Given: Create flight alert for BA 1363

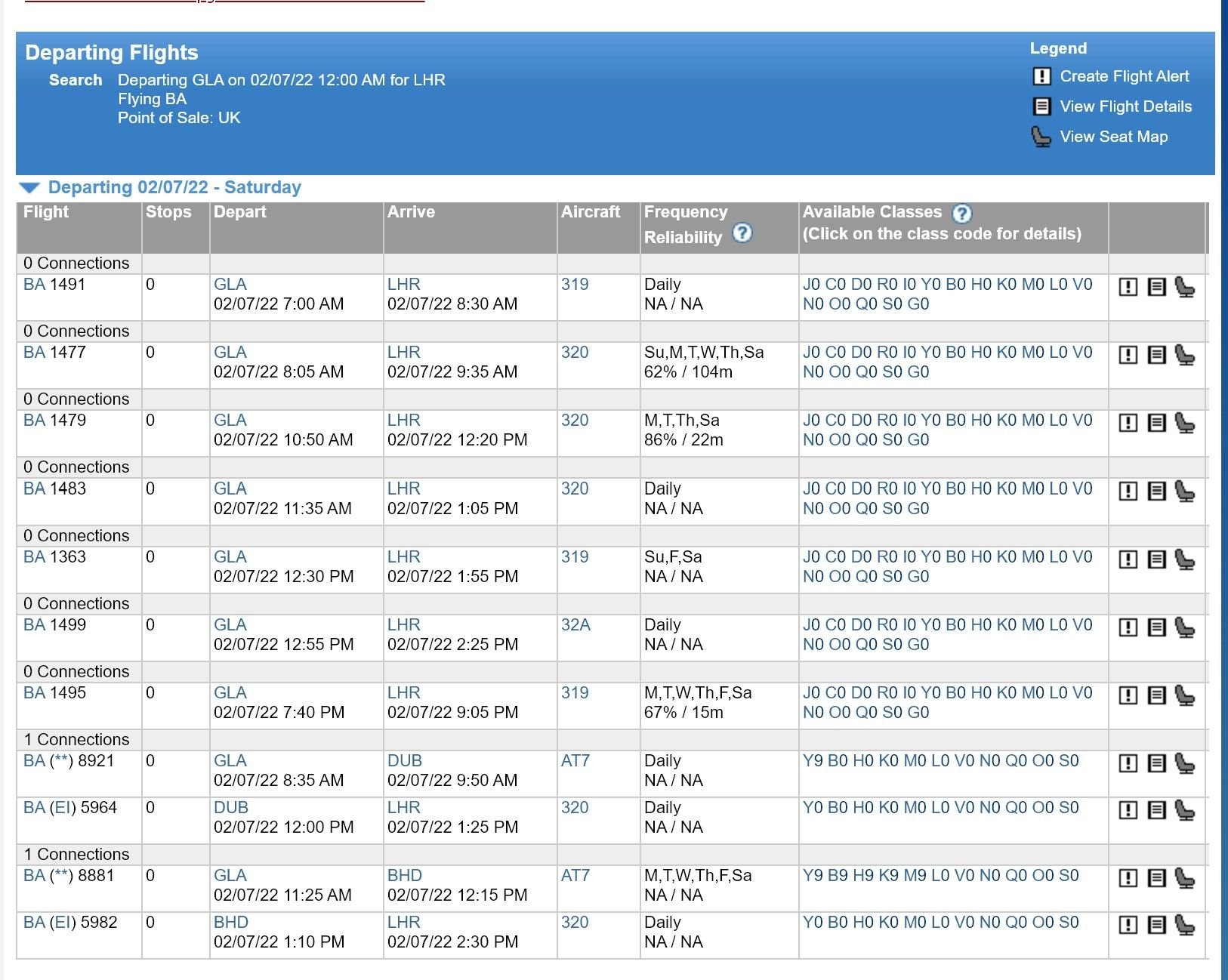Looking at the screenshot, I should coord(1128,559).
